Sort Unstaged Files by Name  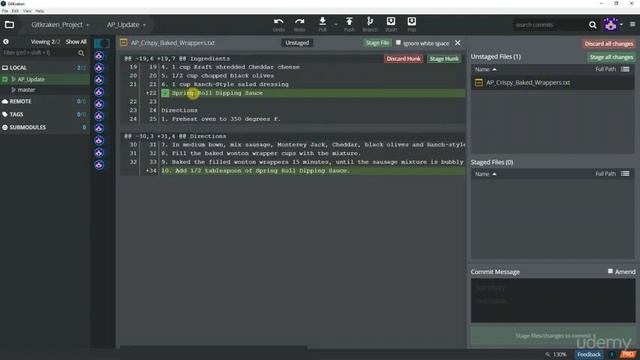[x=485, y=69]
